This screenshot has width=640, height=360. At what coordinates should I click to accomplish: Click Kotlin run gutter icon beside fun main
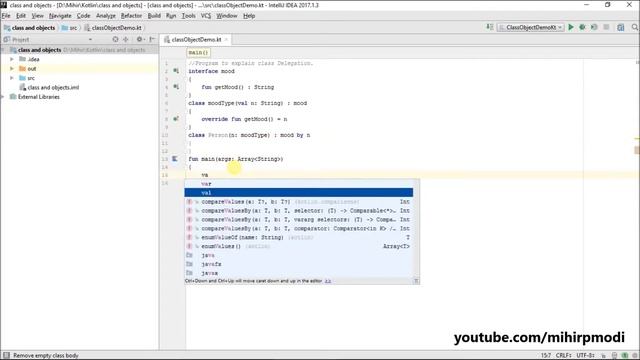click(175, 159)
